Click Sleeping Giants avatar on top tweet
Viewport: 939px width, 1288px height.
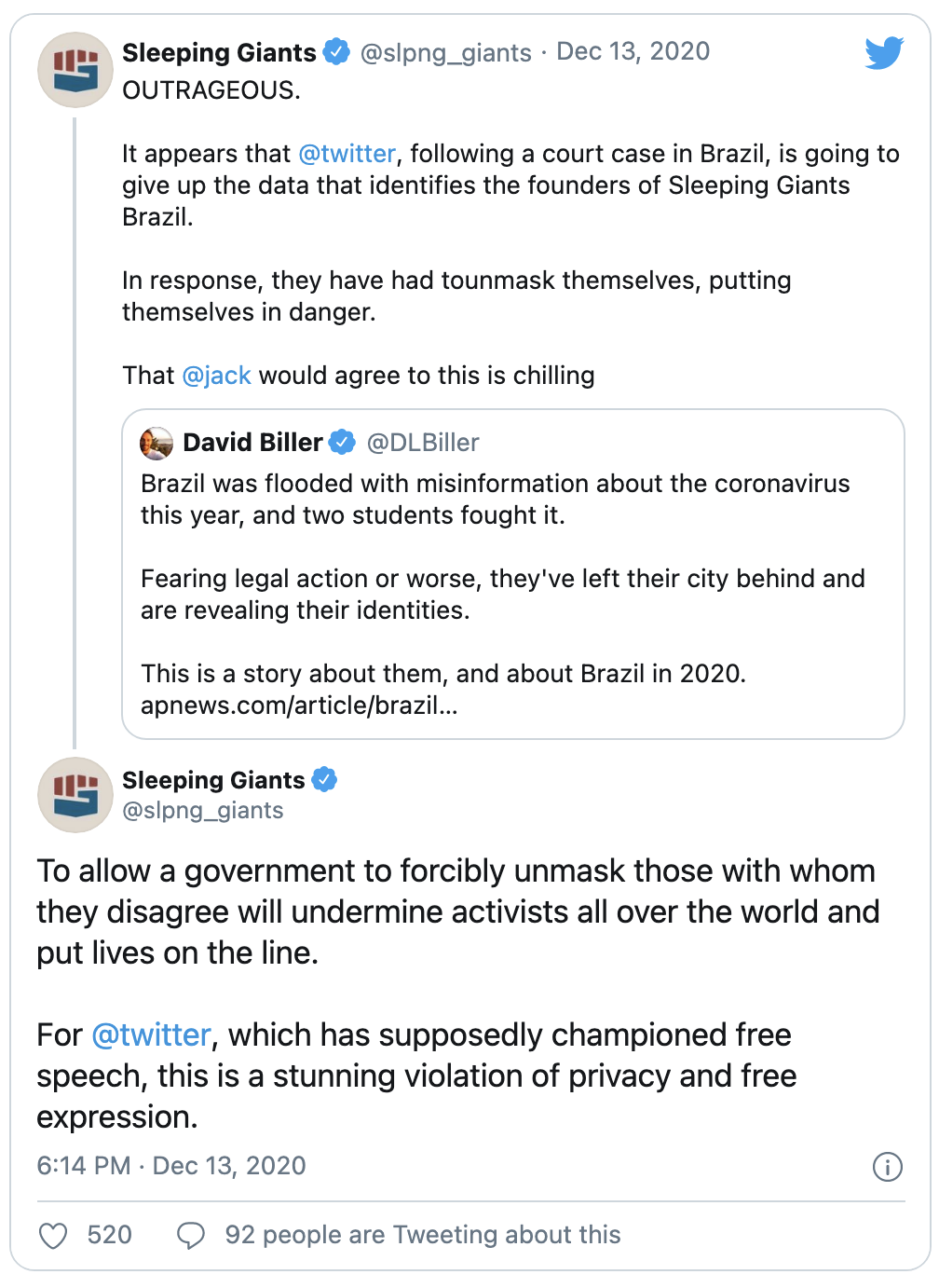(75, 70)
